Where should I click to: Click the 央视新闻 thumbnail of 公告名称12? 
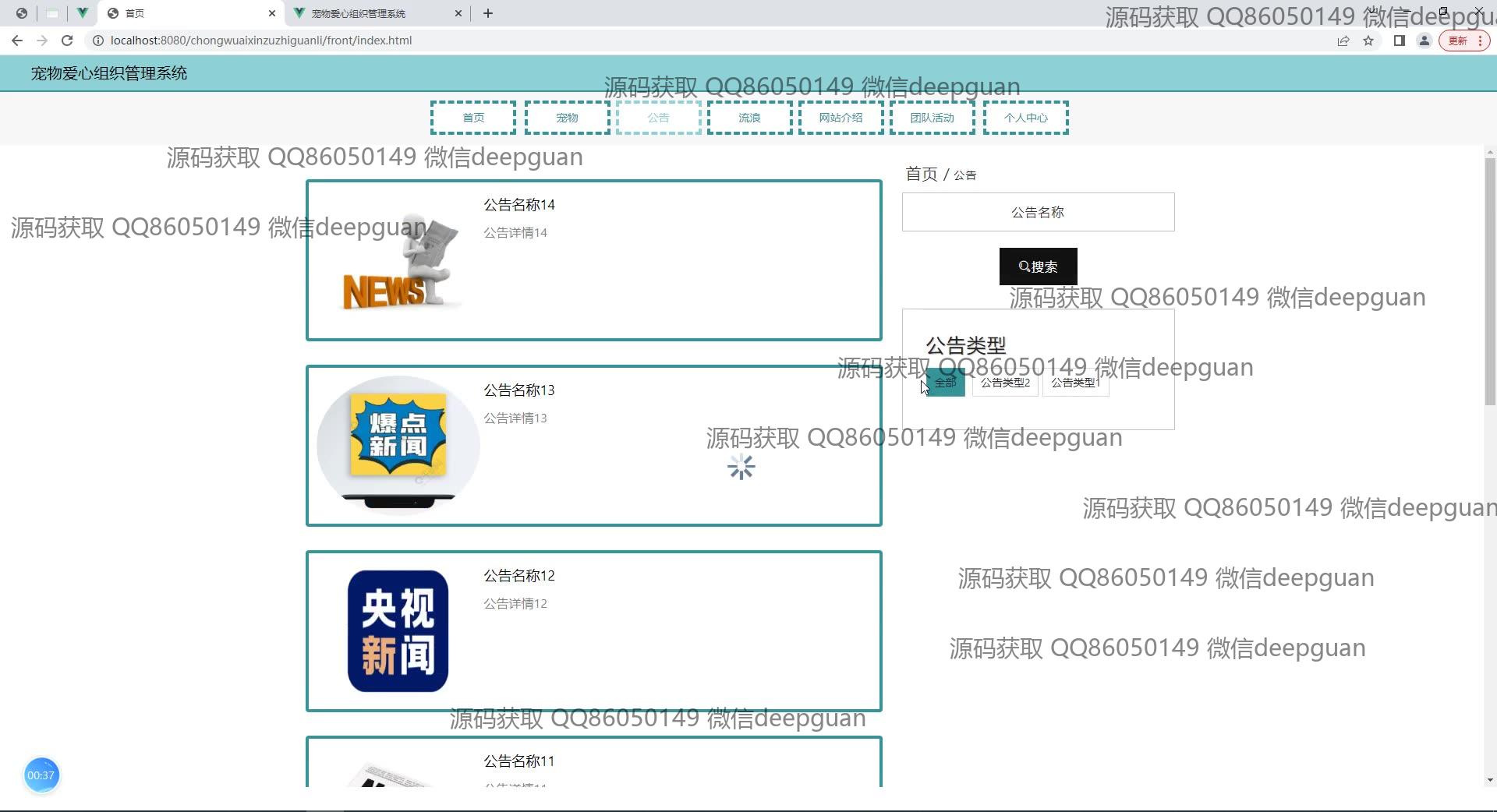[398, 631]
